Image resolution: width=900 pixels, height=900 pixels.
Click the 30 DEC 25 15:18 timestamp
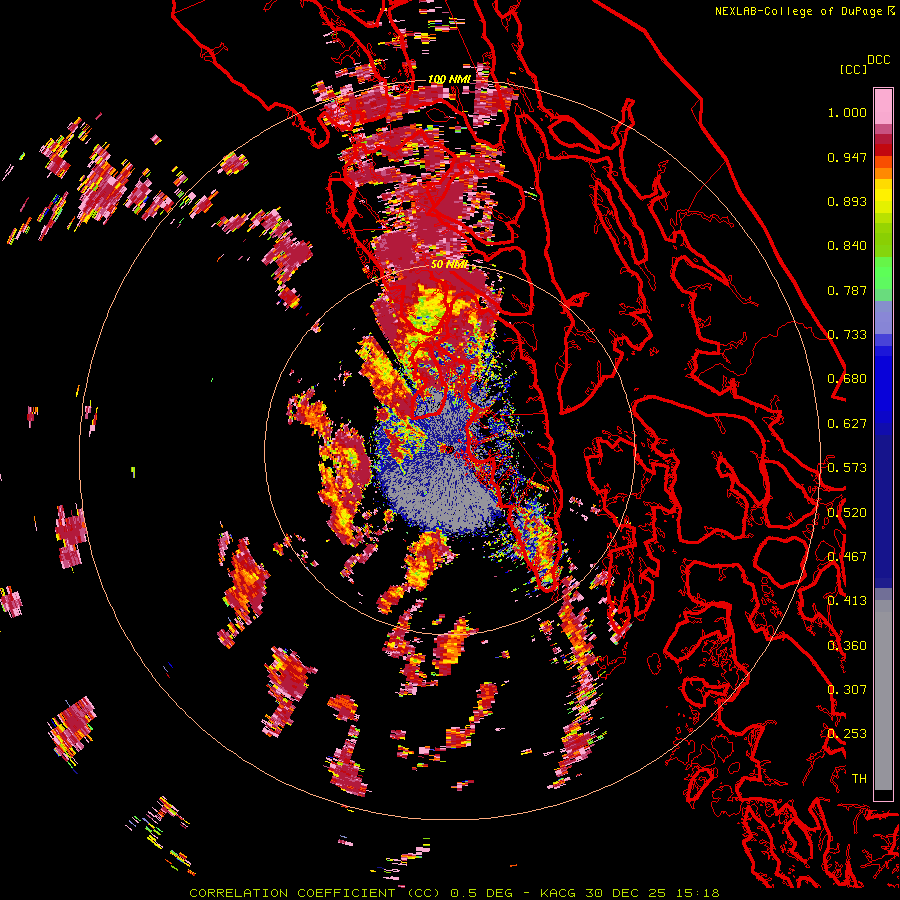(x=652, y=893)
